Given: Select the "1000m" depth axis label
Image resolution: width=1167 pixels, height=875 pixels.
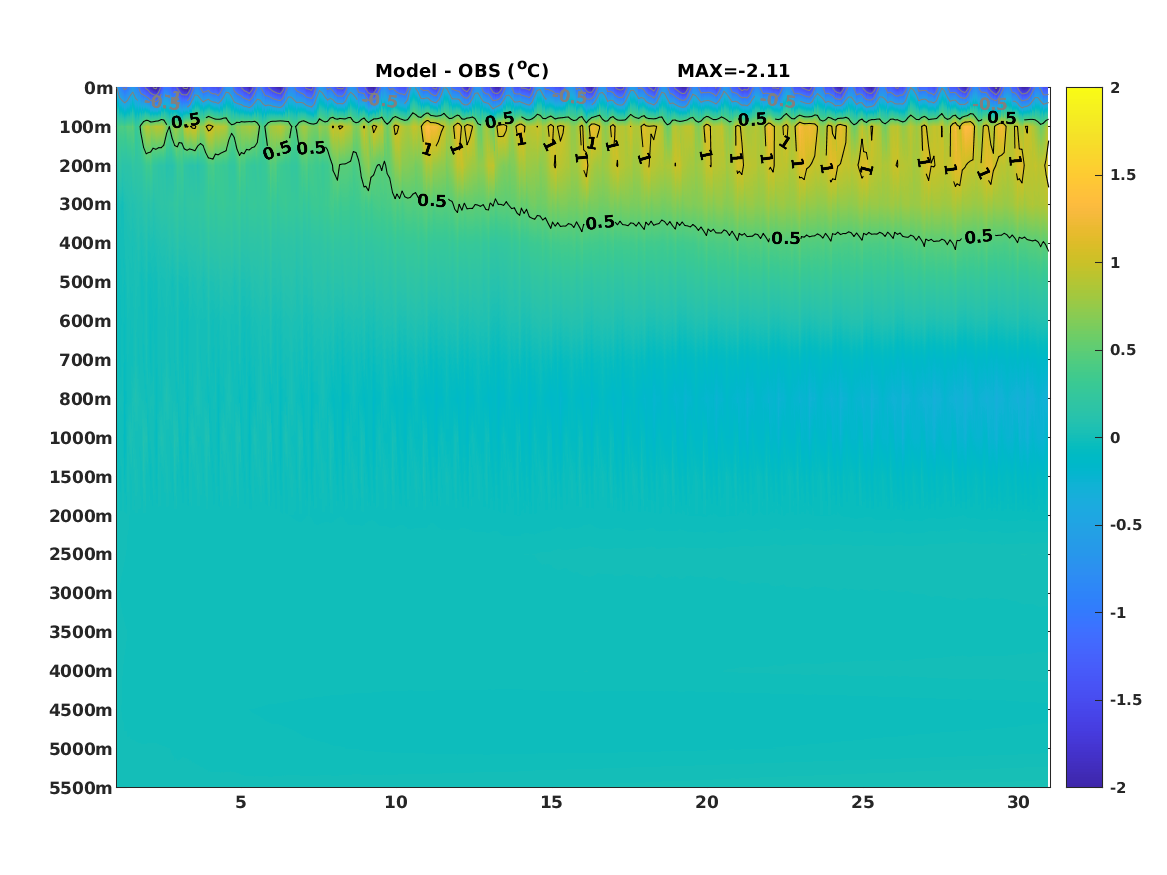Looking at the screenshot, I should [80, 438].
